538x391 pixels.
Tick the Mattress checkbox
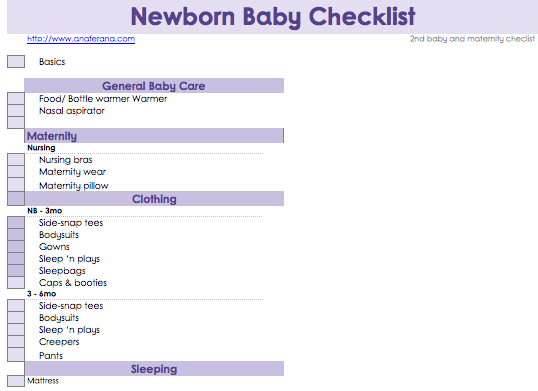[16, 381]
